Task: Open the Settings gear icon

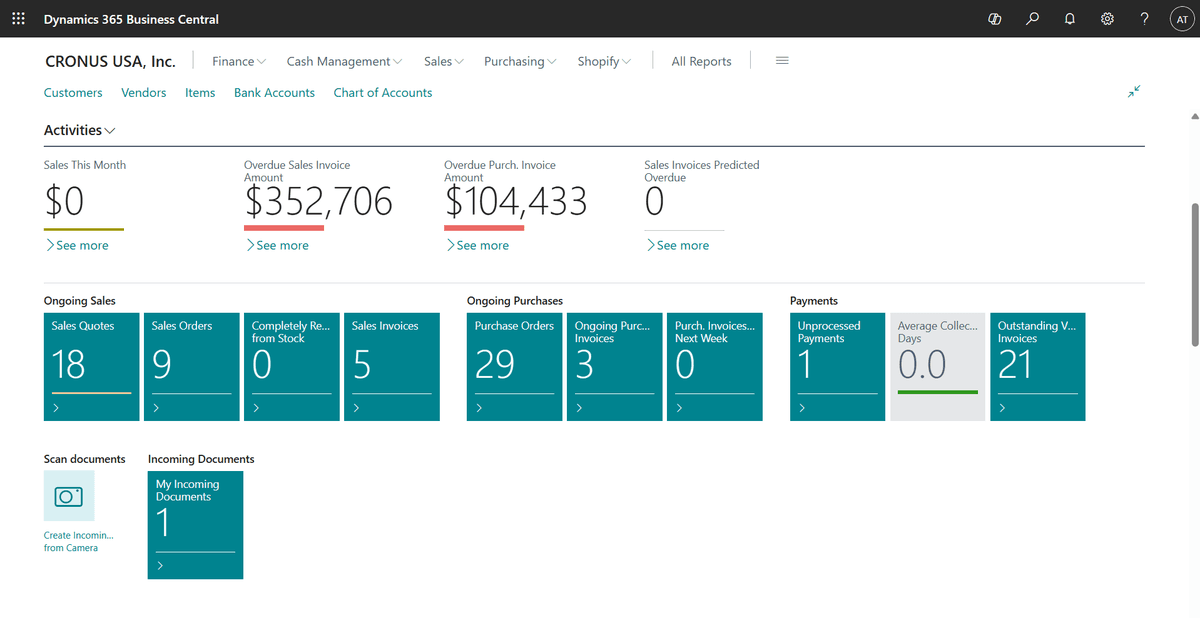Action: pos(1107,18)
